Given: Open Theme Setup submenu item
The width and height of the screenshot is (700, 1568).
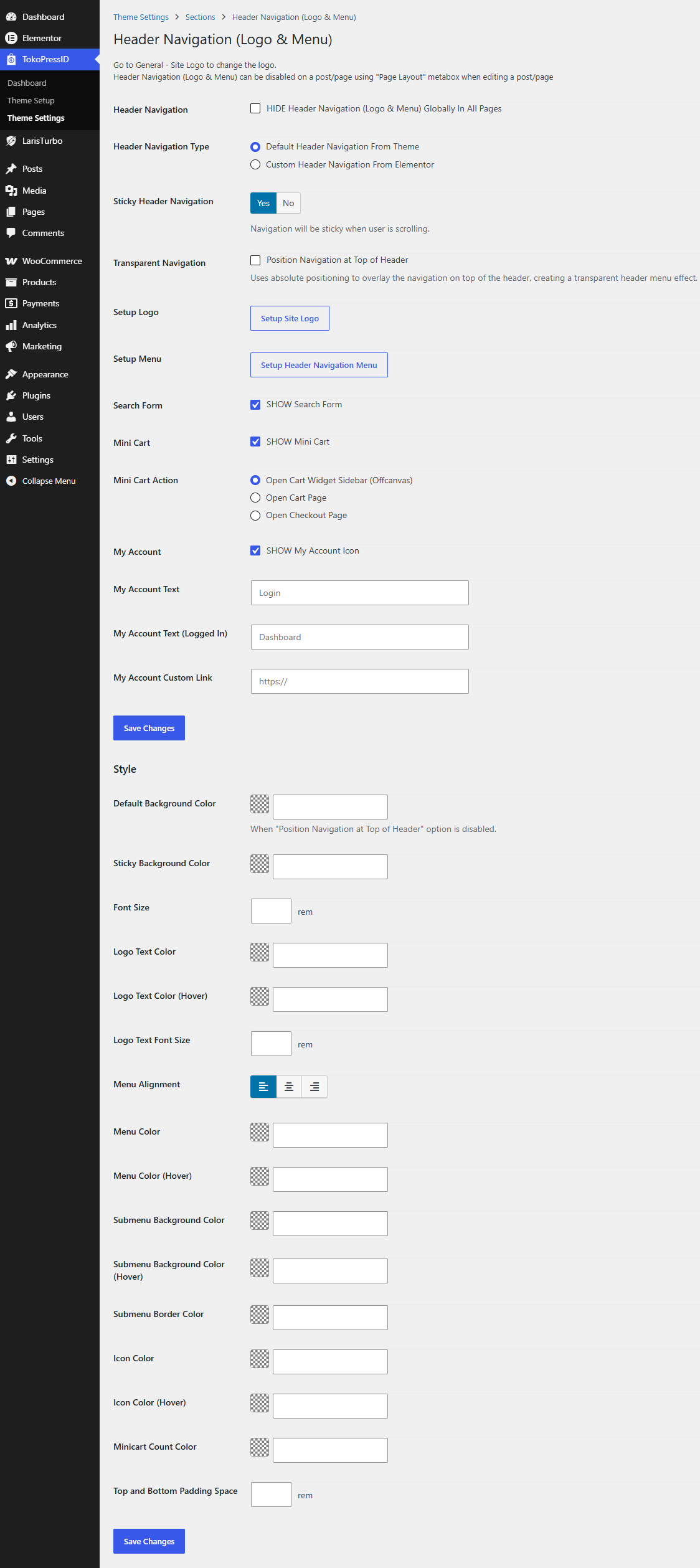Looking at the screenshot, I should coord(31,100).
